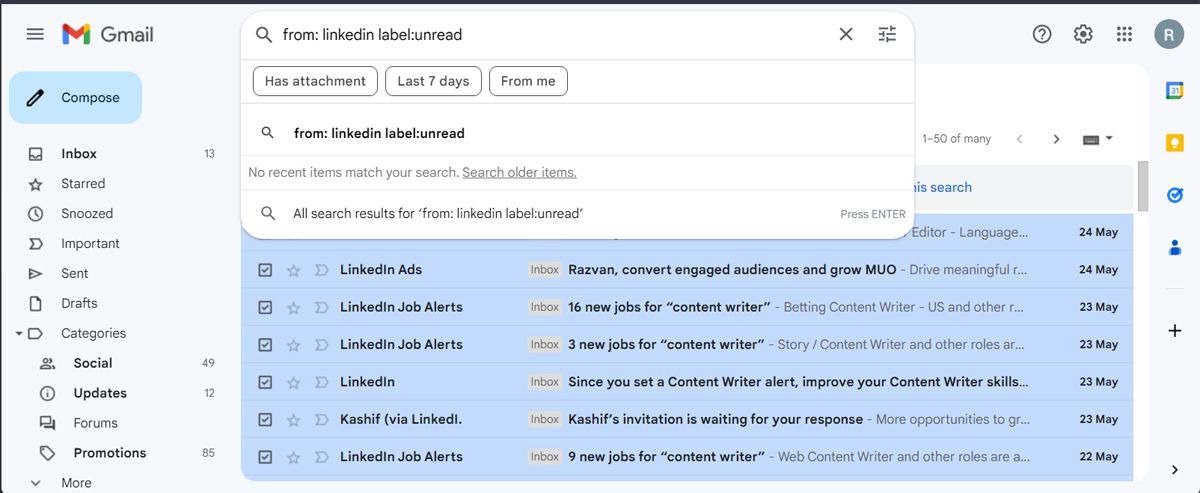The height and width of the screenshot is (493, 1200).
Task: Show search options filter icon
Action: [887, 34]
